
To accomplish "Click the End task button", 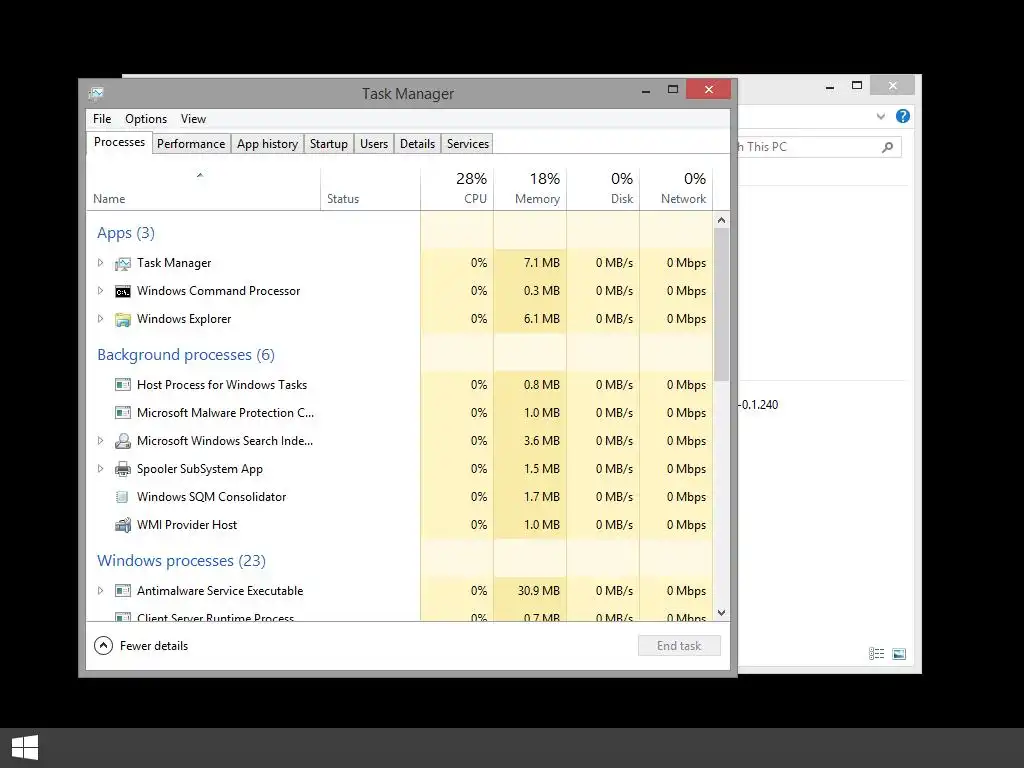I will pyautogui.click(x=679, y=646).
